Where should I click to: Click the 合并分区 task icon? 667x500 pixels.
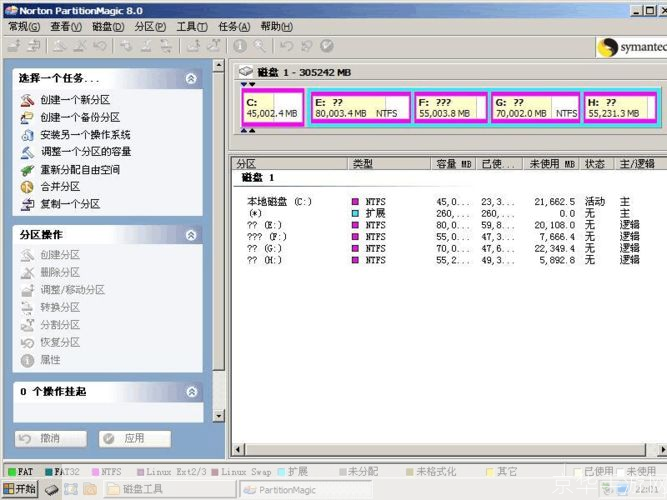coord(27,186)
